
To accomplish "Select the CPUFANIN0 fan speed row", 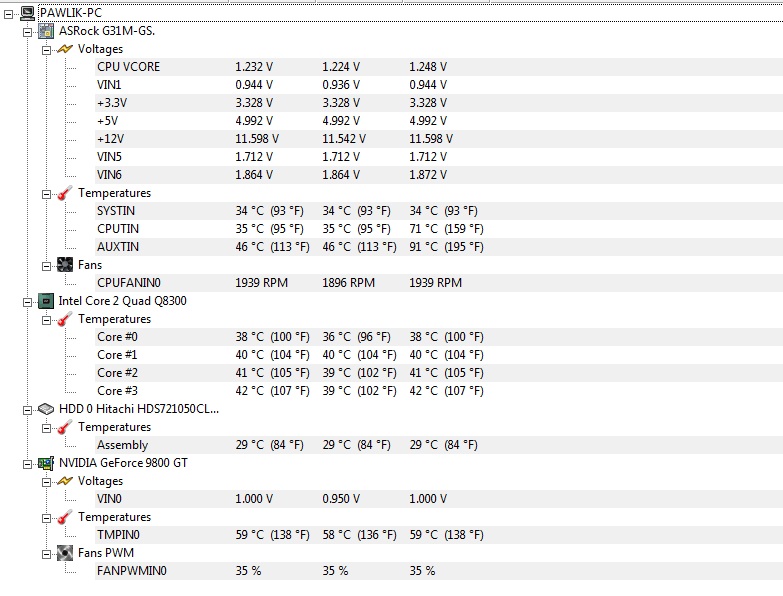I will 439,283.
